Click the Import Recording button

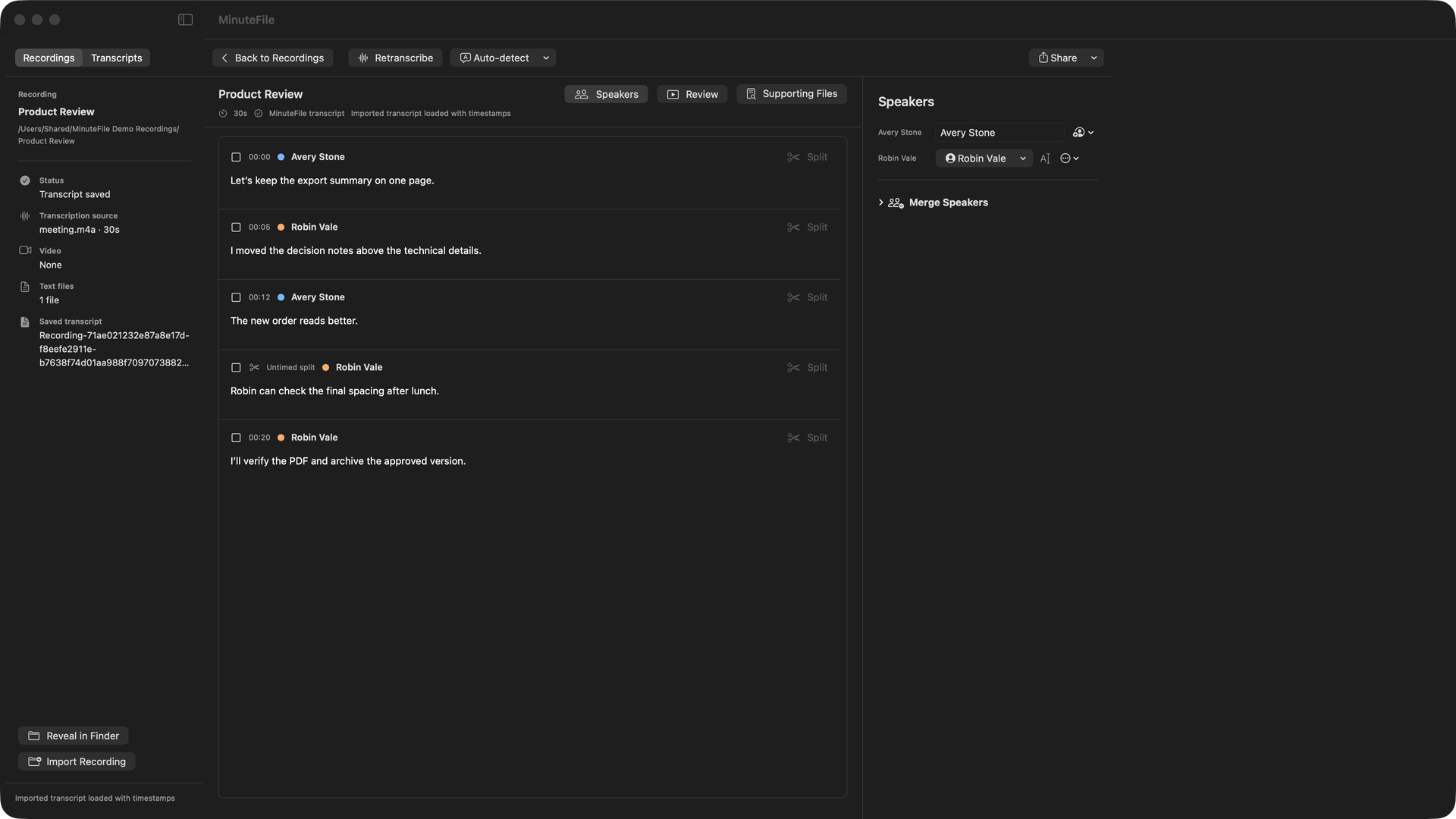click(77, 761)
